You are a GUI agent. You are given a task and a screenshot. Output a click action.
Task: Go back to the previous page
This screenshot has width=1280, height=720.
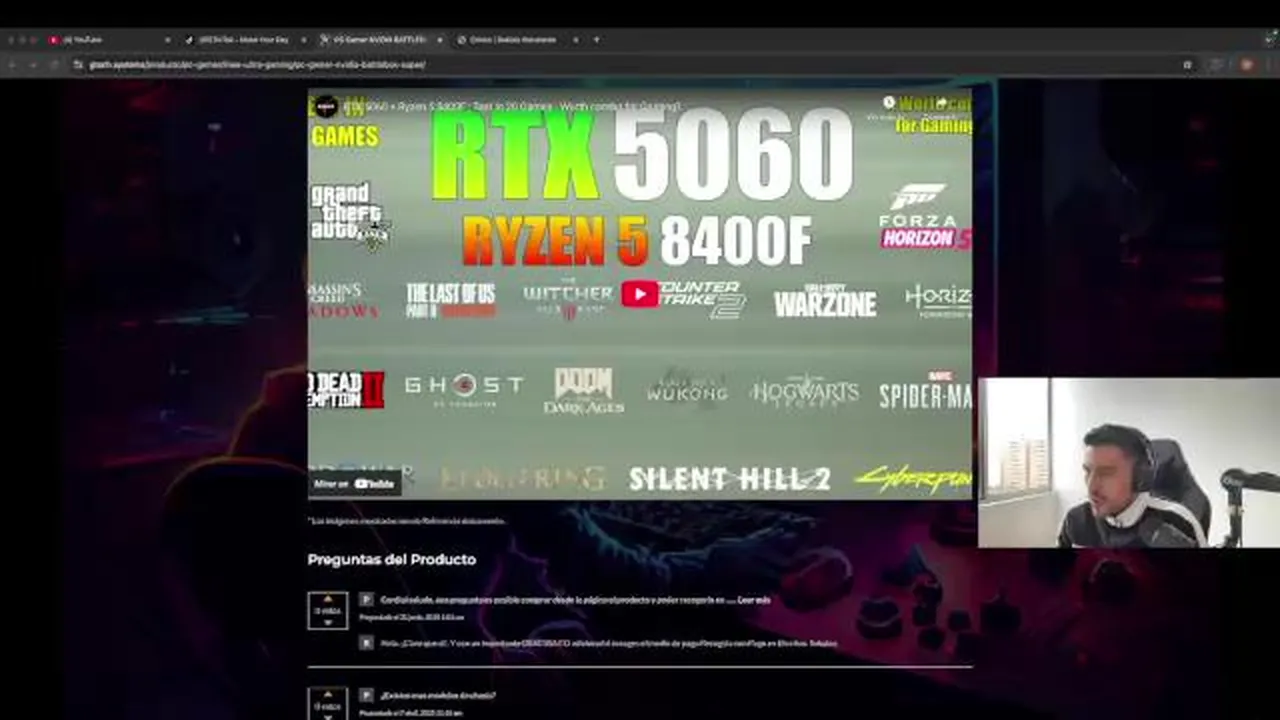pos(14,64)
